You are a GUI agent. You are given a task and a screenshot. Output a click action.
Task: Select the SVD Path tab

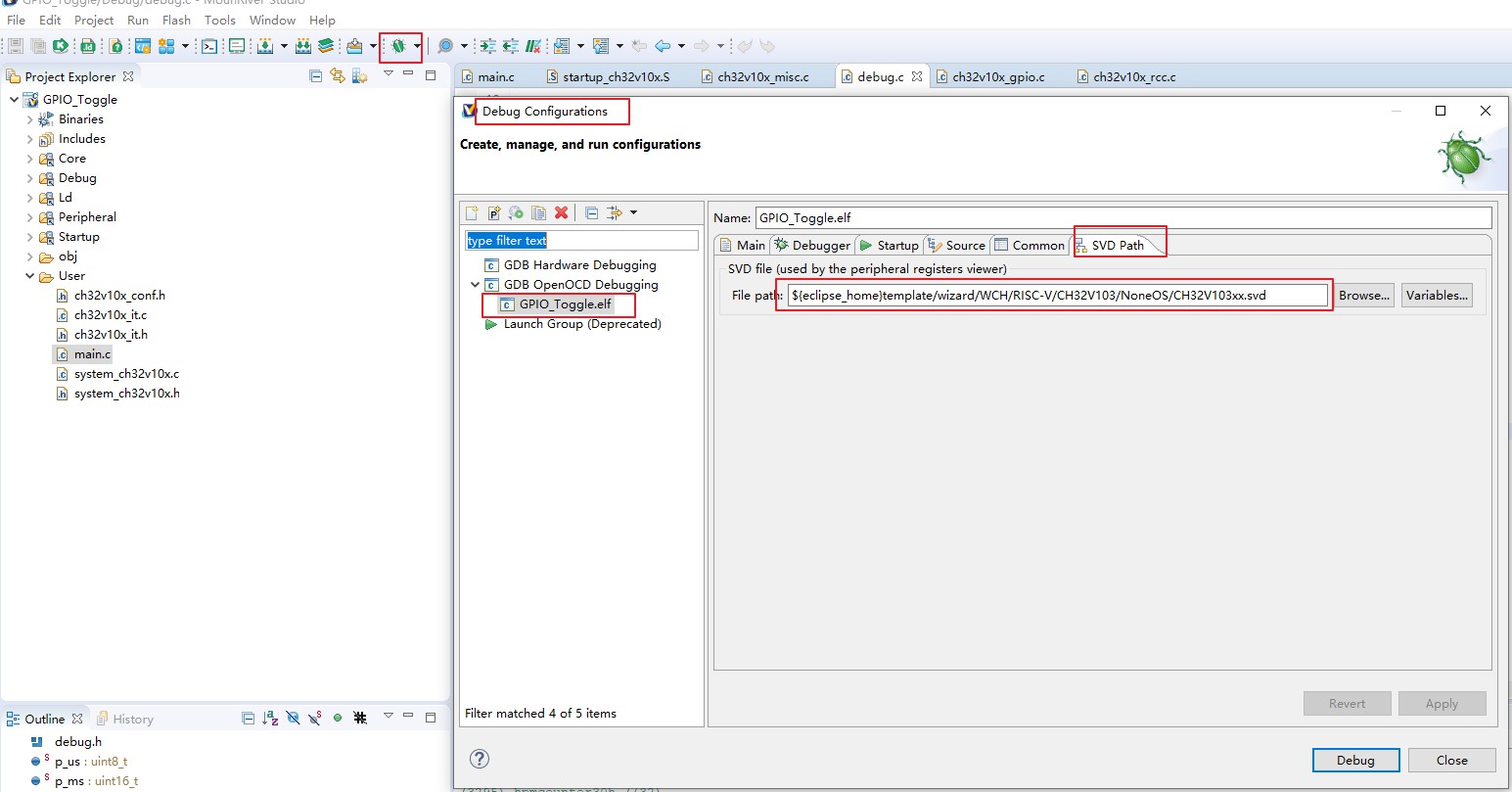1117,245
